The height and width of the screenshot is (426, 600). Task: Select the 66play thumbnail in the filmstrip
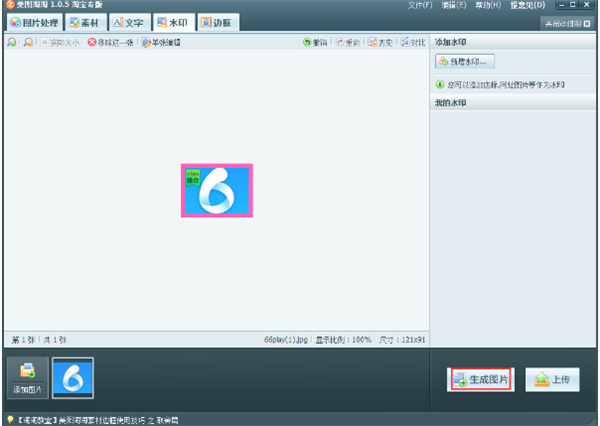click(x=72, y=377)
